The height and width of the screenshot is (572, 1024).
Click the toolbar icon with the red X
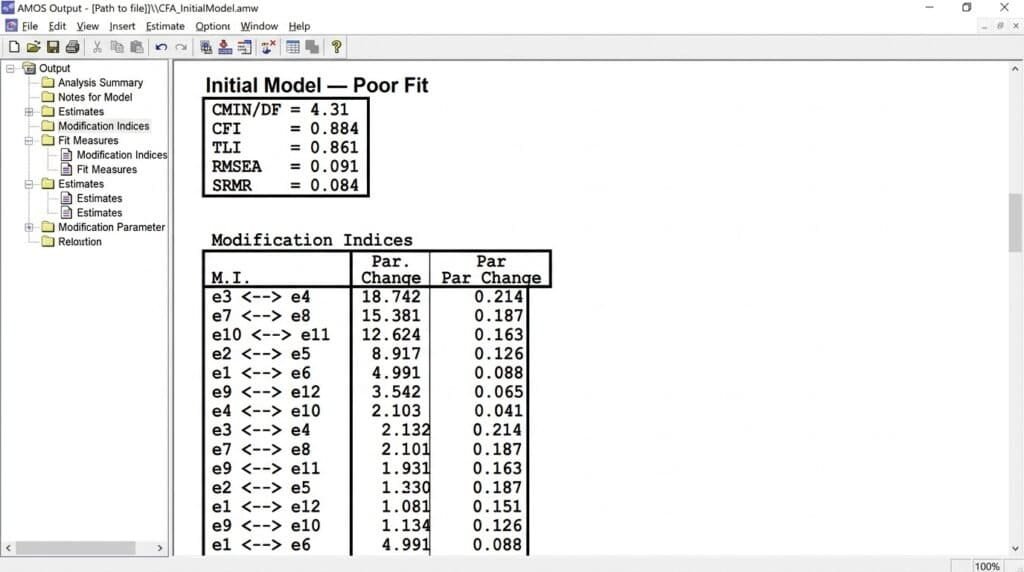(x=268, y=47)
